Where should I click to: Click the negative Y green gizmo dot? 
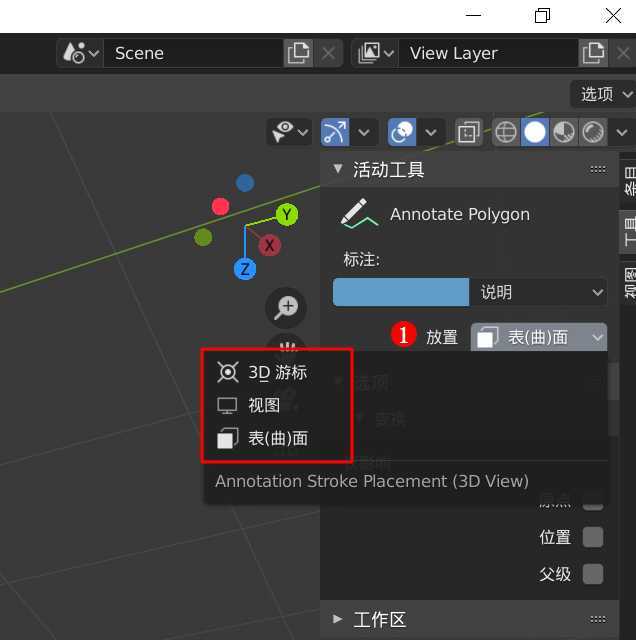(x=203, y=237)
